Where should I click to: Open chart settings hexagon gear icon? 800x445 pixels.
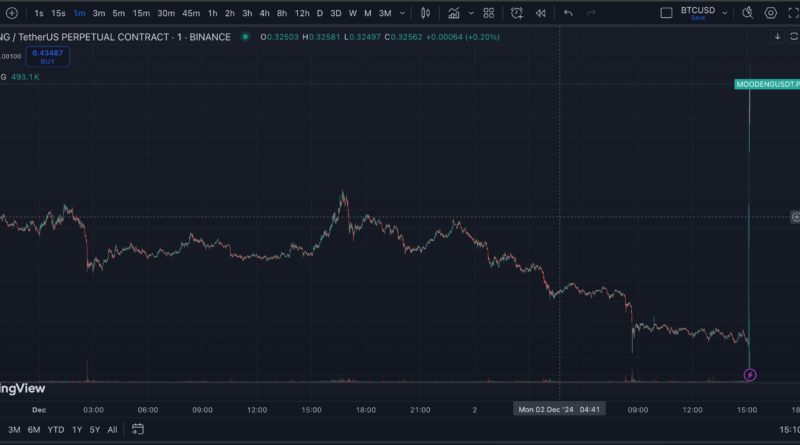(x=770, y=13)
